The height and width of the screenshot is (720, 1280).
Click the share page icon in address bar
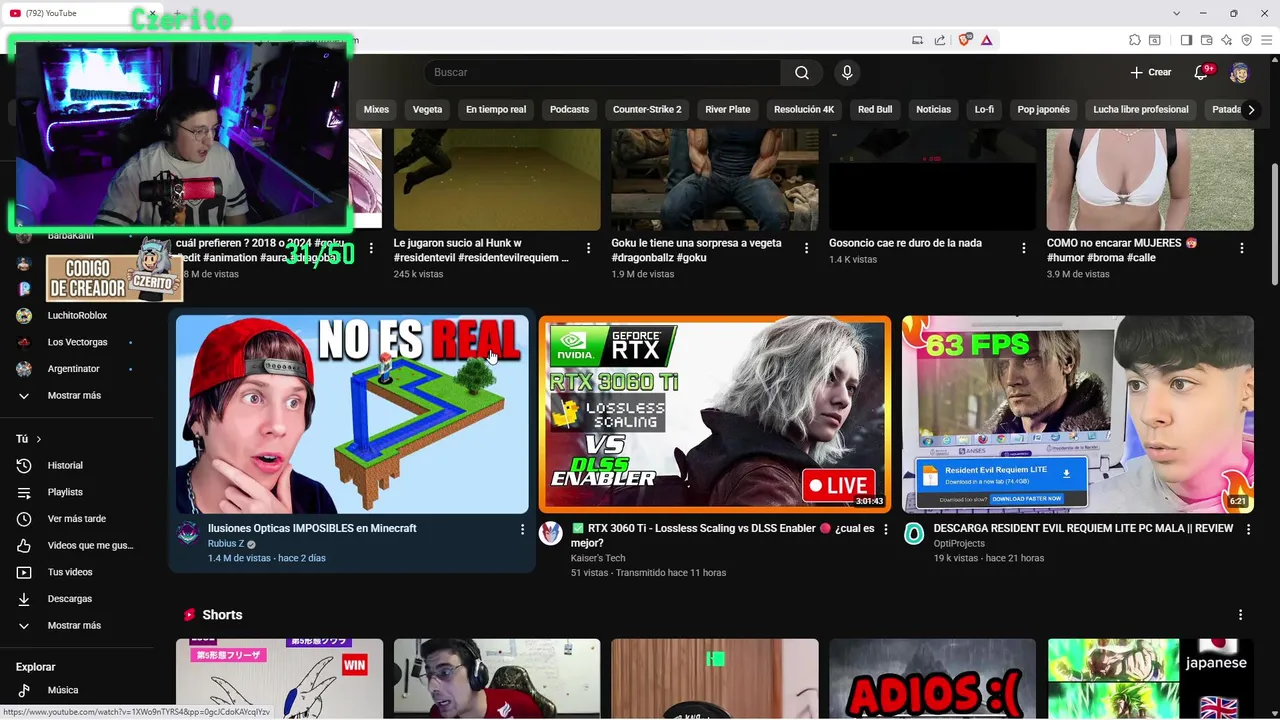[940, 40]
